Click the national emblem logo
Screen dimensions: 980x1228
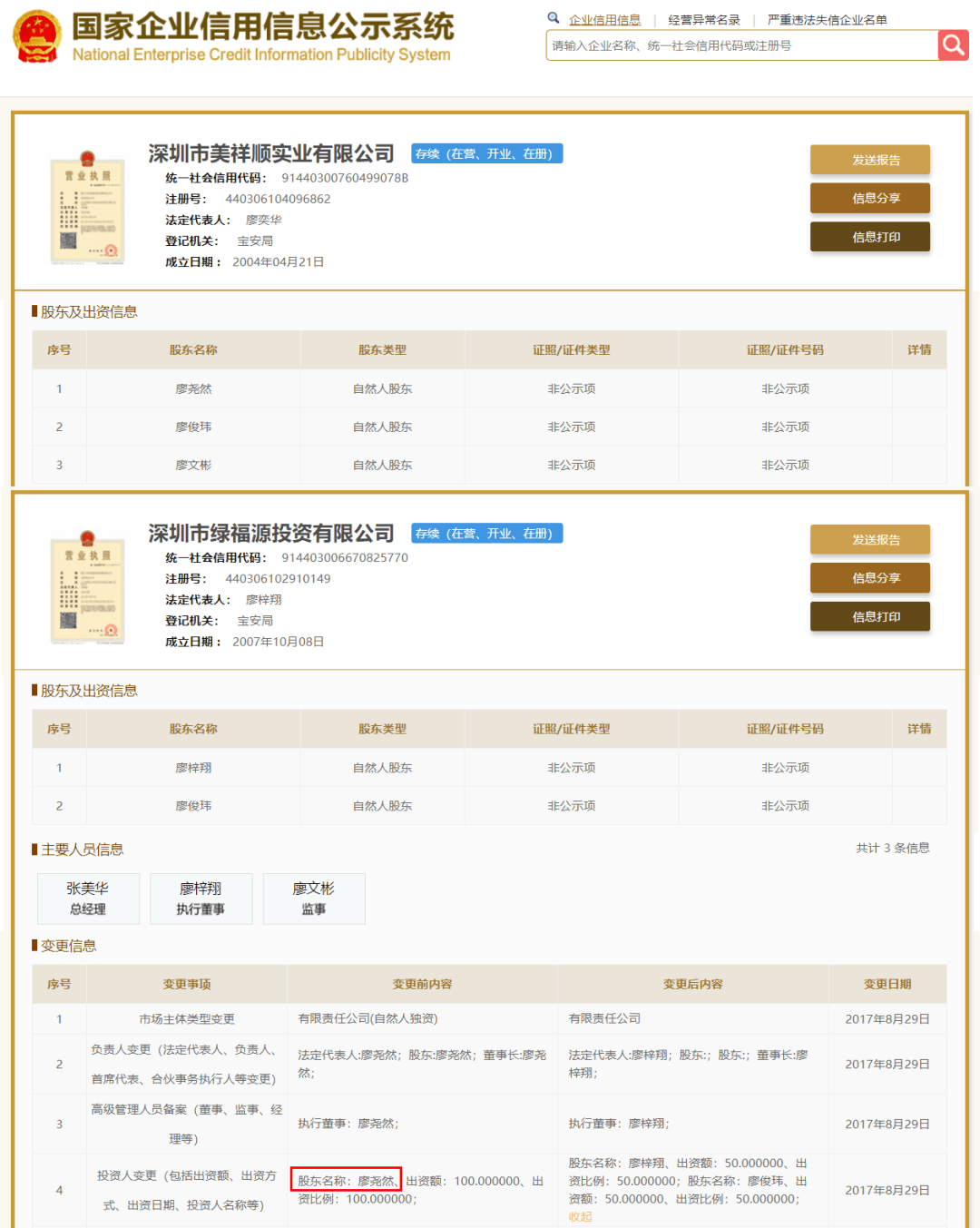(x=37, y=37)
